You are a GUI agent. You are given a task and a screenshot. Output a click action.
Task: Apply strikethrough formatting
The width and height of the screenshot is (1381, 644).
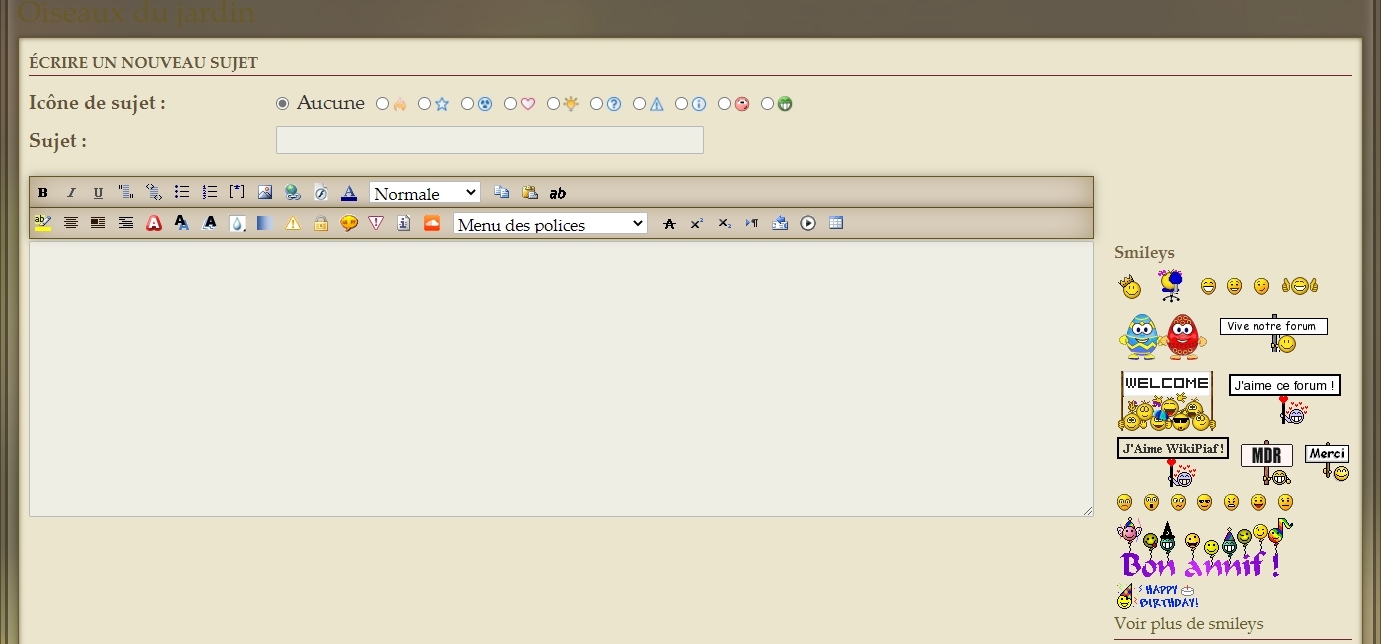click(669, 223)
